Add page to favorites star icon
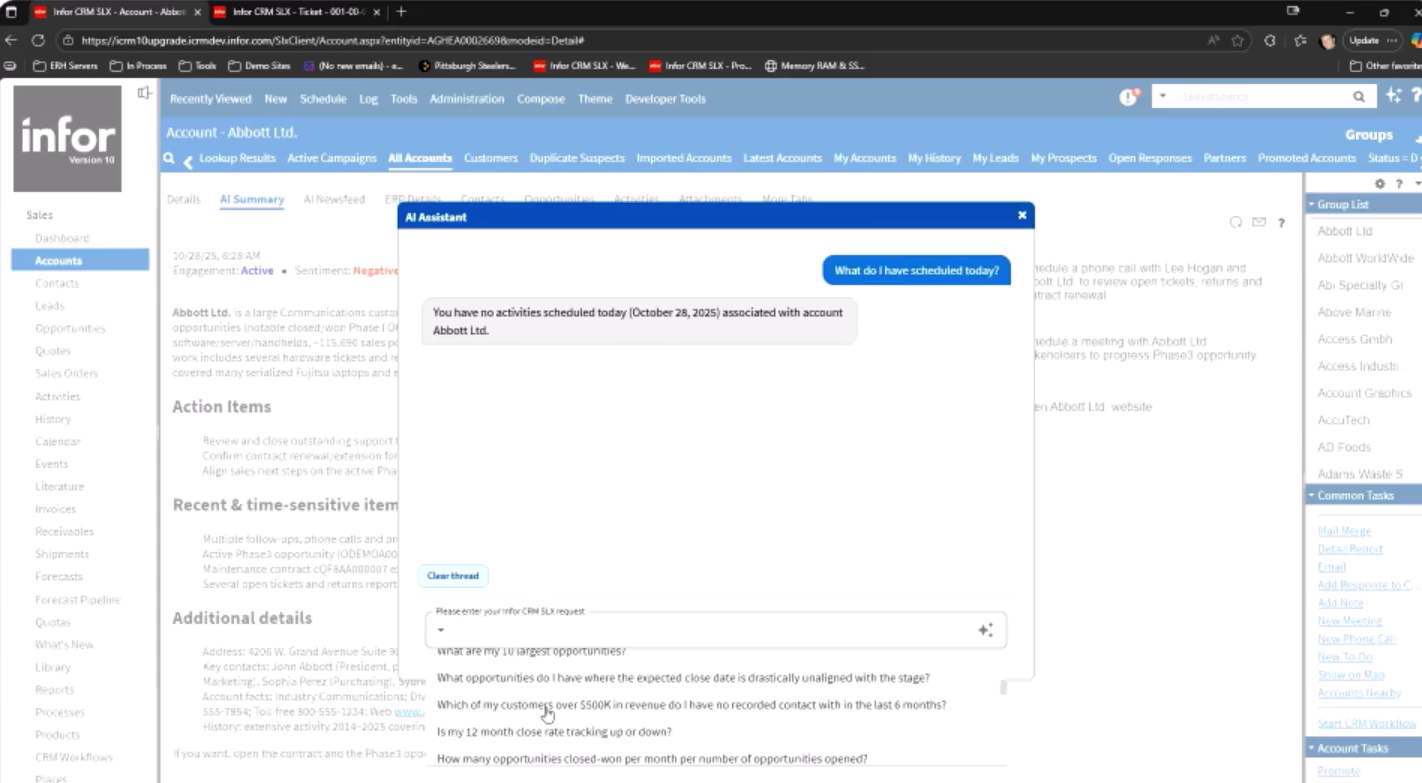 point(1238,41)
